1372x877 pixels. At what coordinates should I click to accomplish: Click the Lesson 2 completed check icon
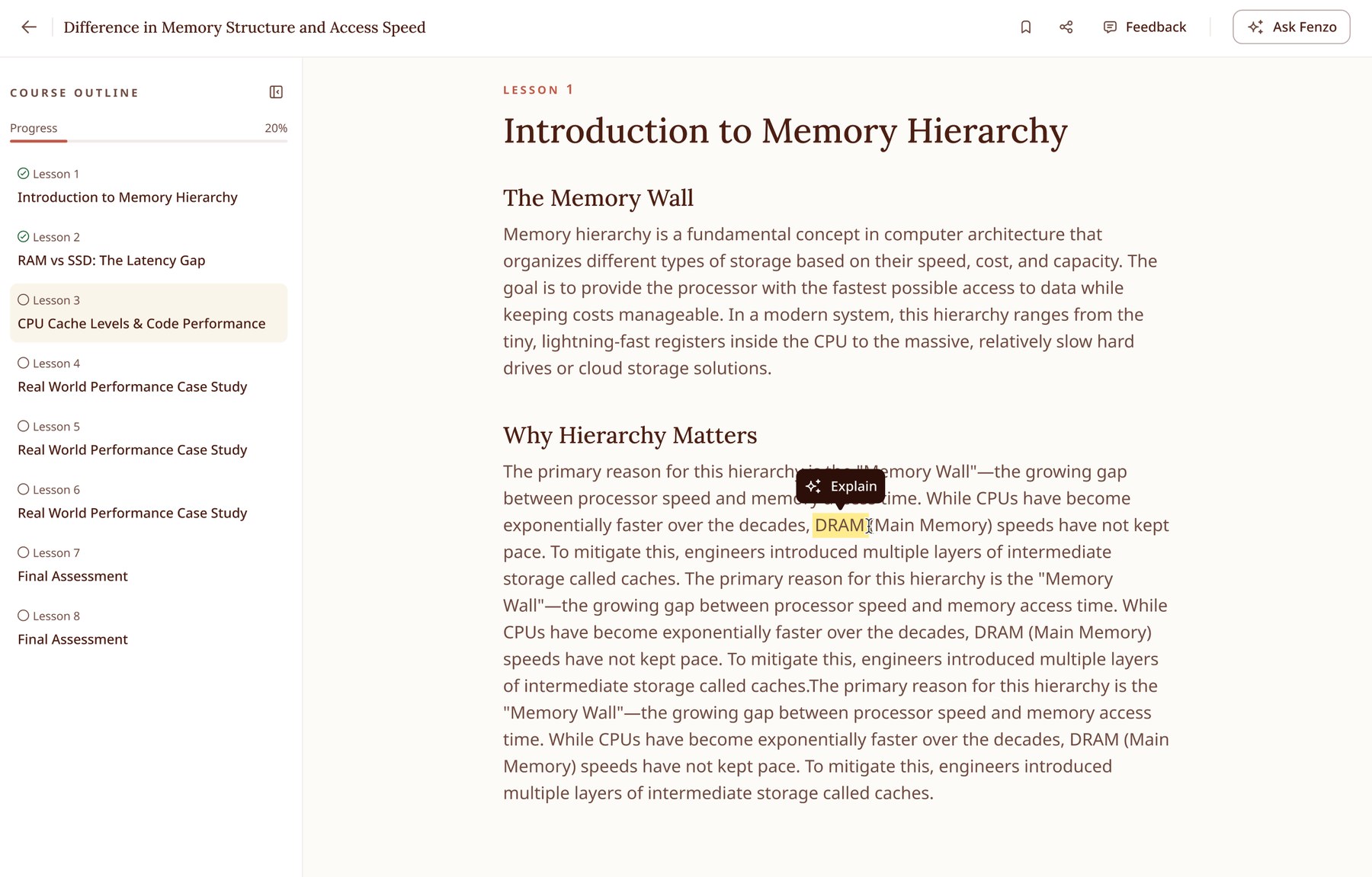point(24,237)
